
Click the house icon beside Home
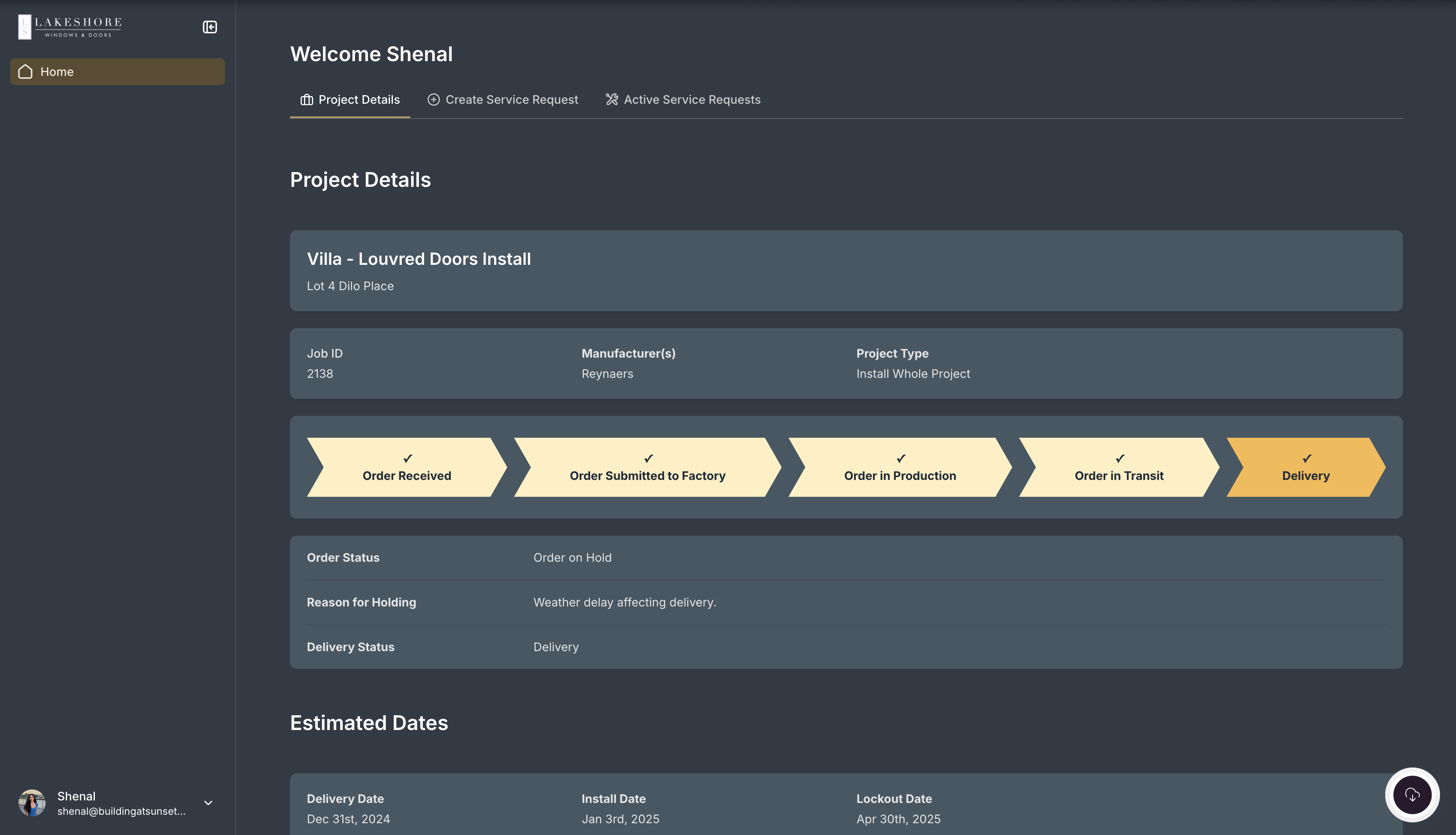pyautogui.click(x=25, y=72)
